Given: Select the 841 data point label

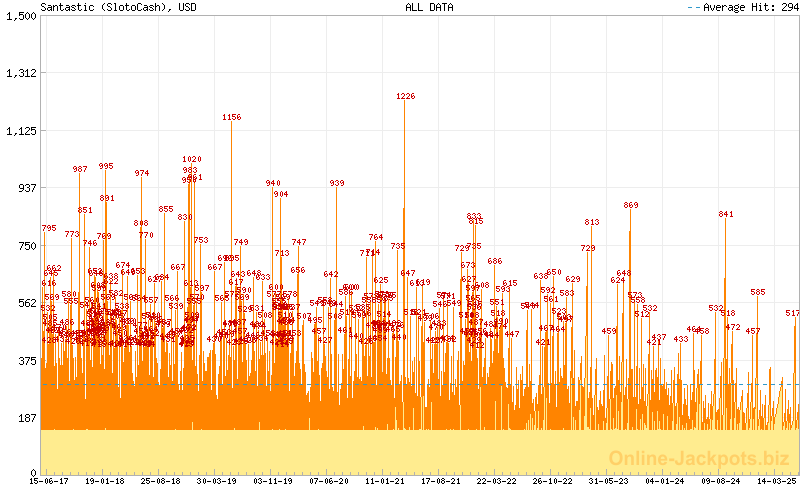Looking at the screenshot, I should 726,214.
